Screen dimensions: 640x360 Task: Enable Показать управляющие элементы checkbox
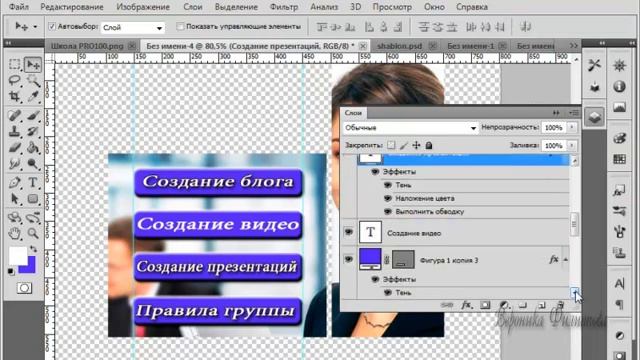click(180, 27)
